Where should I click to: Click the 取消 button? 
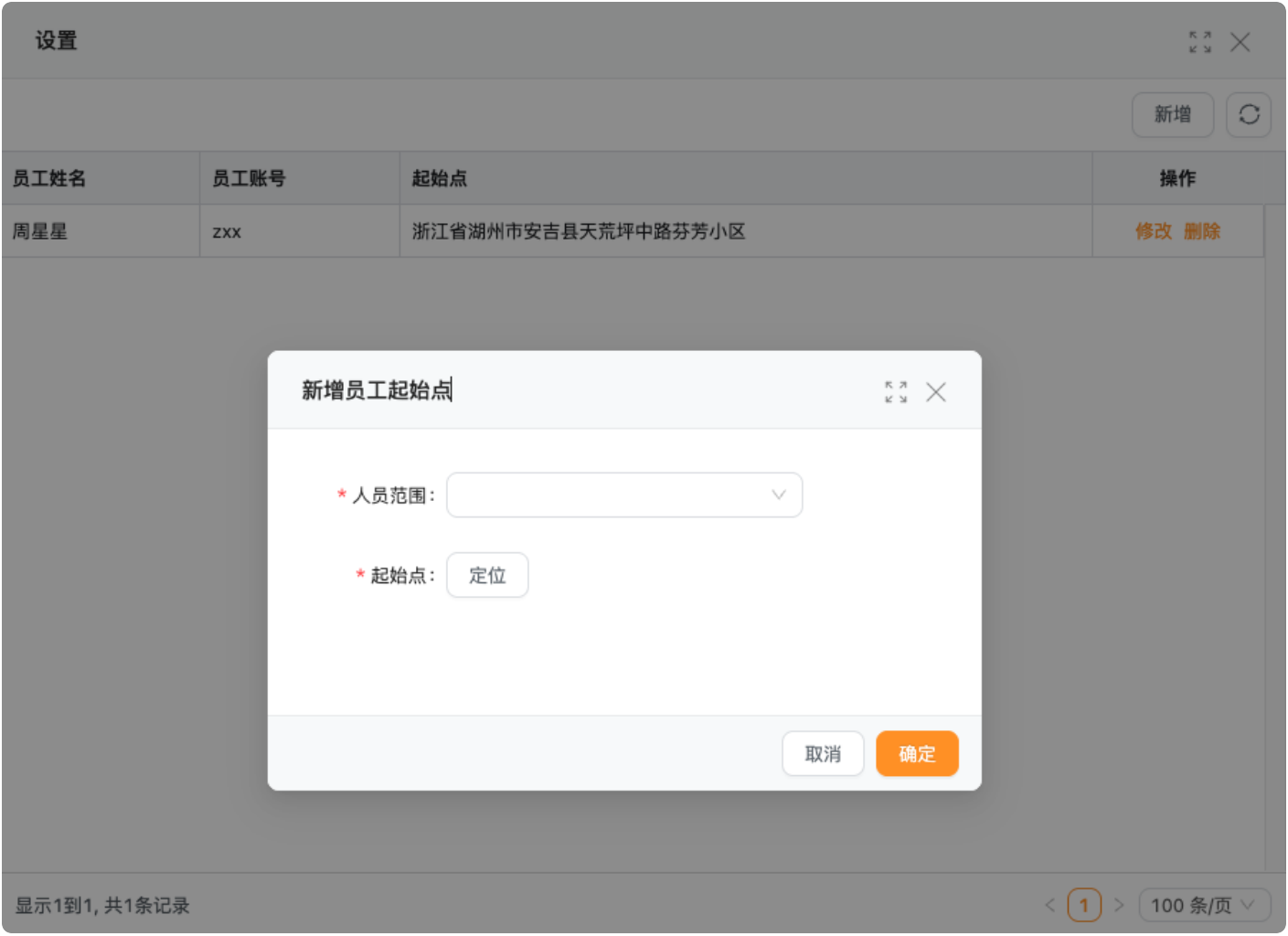tap(823, 754)
